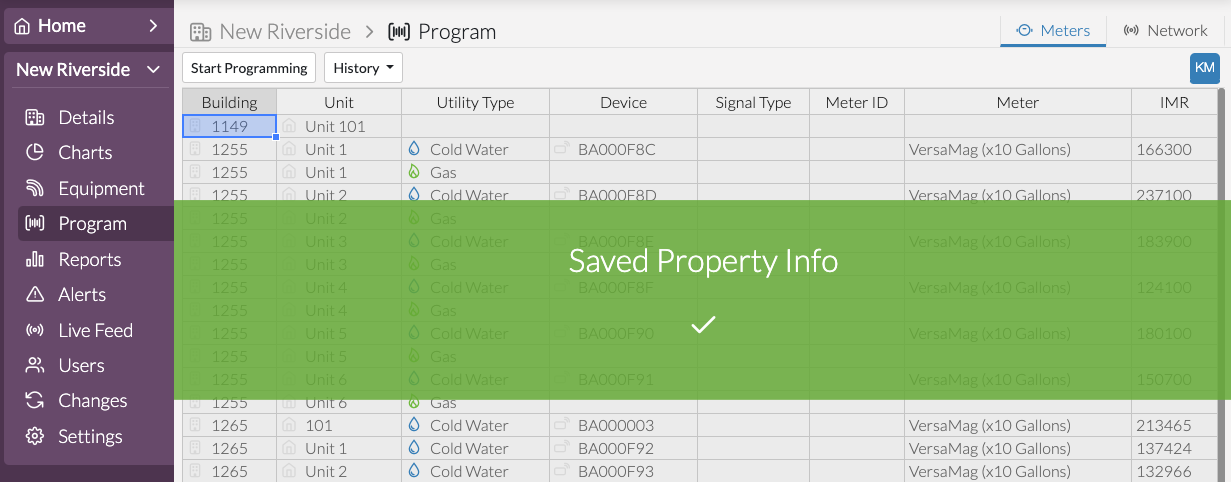The width and height of the screenshot is (1231, 482).
Task: Click the Saved Property Info banner
Action: click(702, 300)
